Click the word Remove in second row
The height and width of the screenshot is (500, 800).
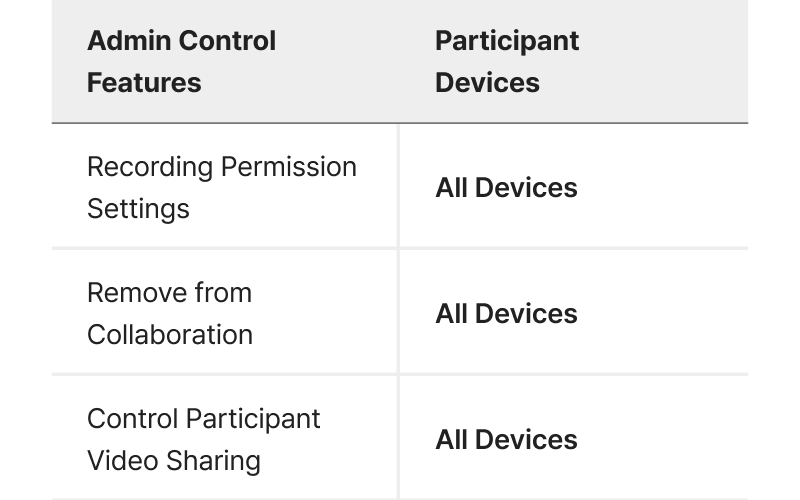pyautogui.click(x=131, y=293)
